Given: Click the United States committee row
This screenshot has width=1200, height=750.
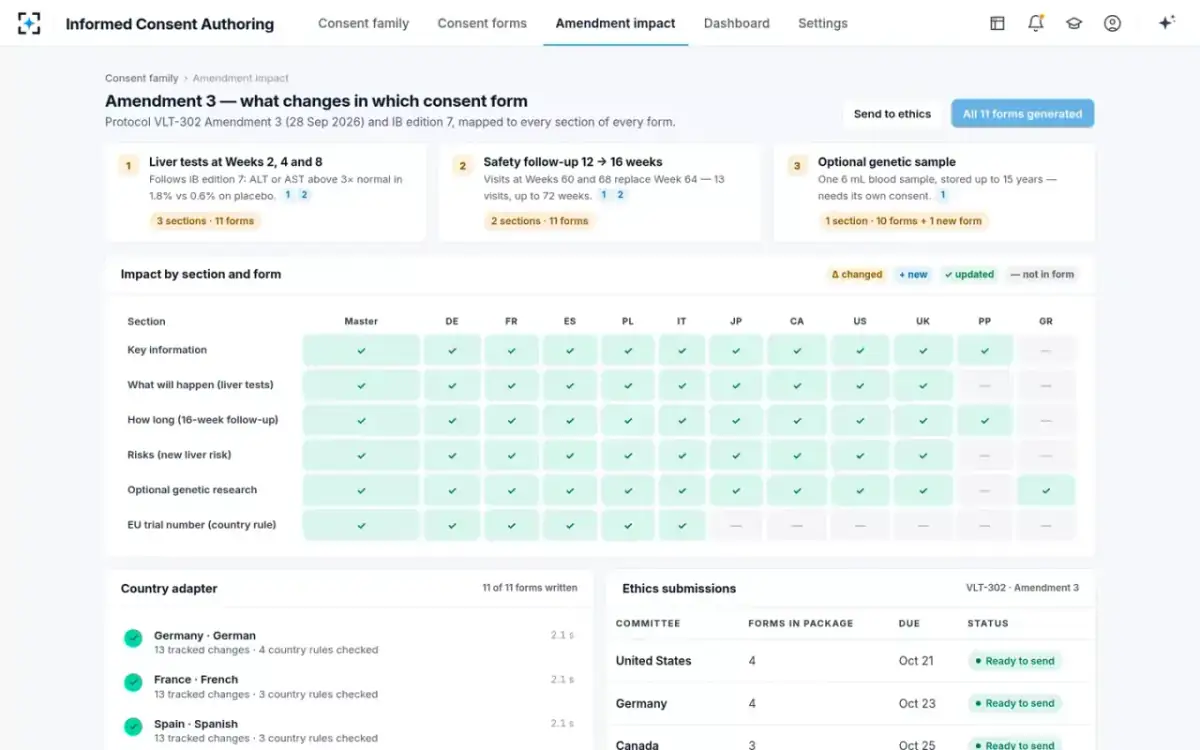Looking at the screenshot, I should coord(851,661).
